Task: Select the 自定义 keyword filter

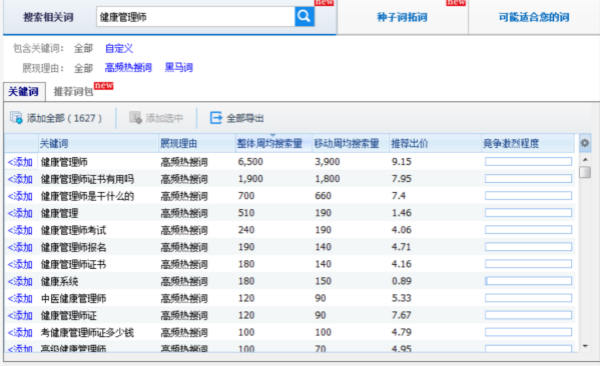Action: 119,48
